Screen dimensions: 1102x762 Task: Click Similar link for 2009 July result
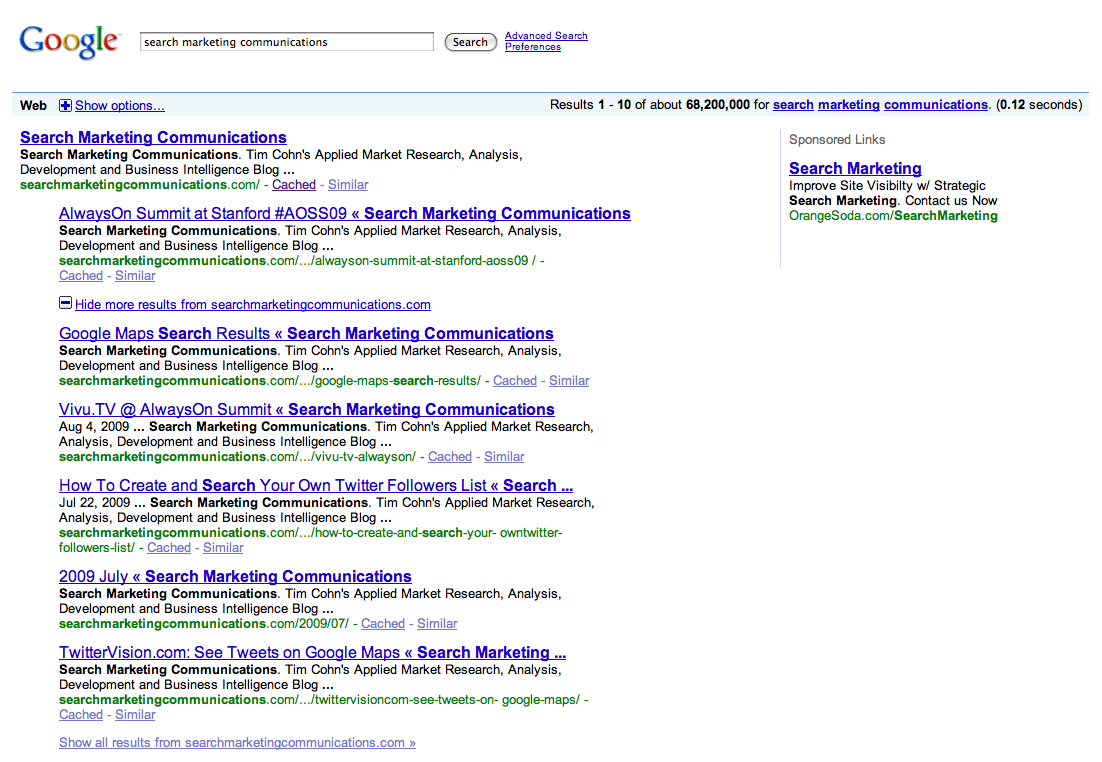437,624
